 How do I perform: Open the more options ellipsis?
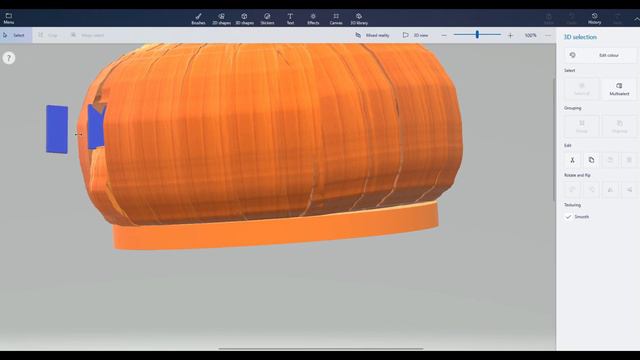coord(548,36)
